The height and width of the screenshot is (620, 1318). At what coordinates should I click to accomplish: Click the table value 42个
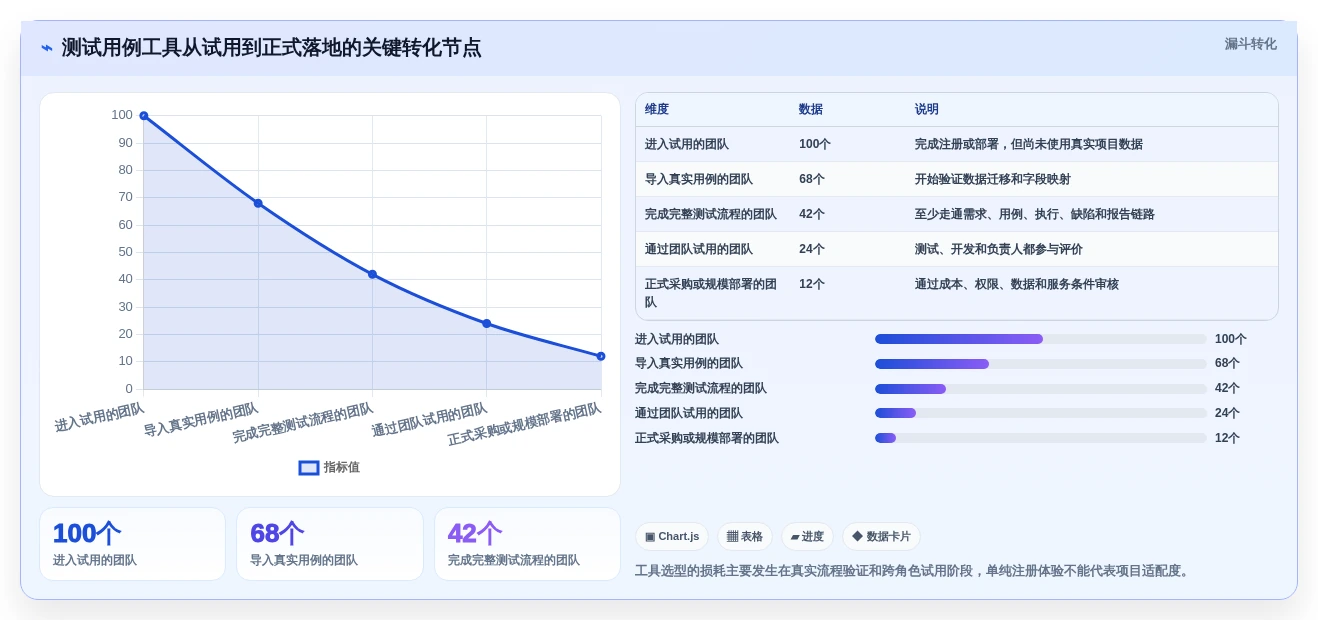[812, 214]
